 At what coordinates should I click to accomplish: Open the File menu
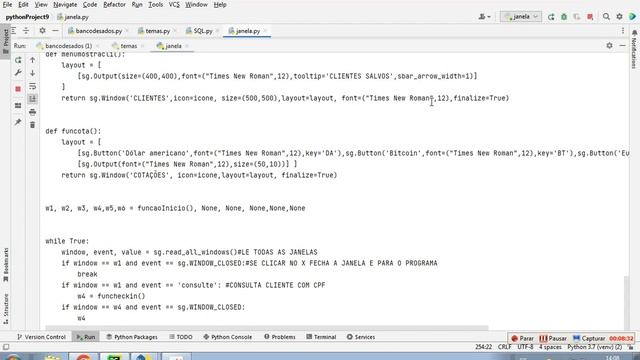coord(7,5)
